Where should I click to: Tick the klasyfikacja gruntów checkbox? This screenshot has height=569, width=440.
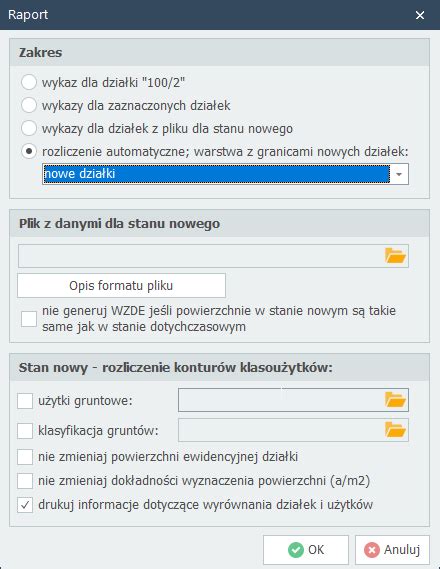(25, 431)
